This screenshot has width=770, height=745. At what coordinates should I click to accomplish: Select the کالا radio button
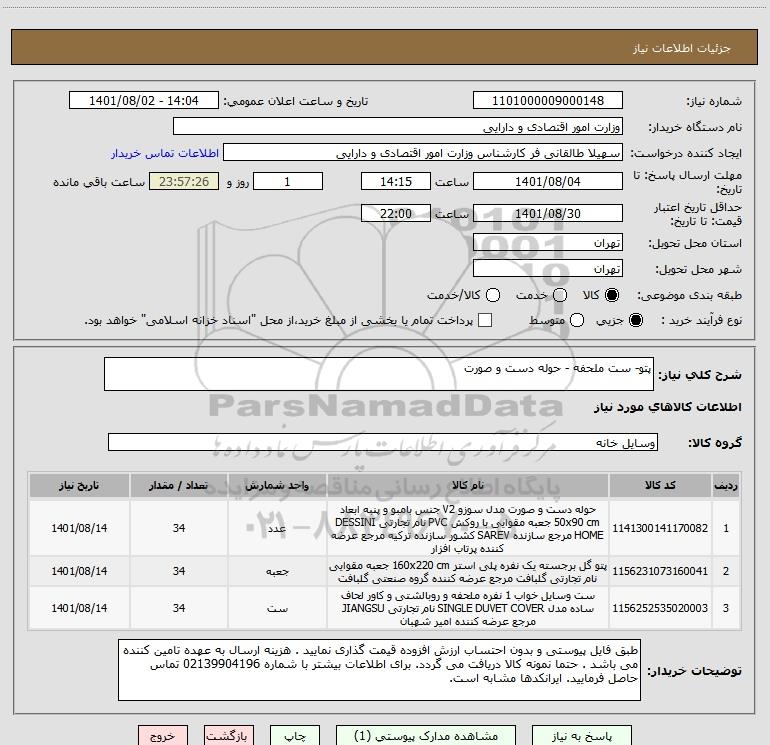[x=612, y=295]
